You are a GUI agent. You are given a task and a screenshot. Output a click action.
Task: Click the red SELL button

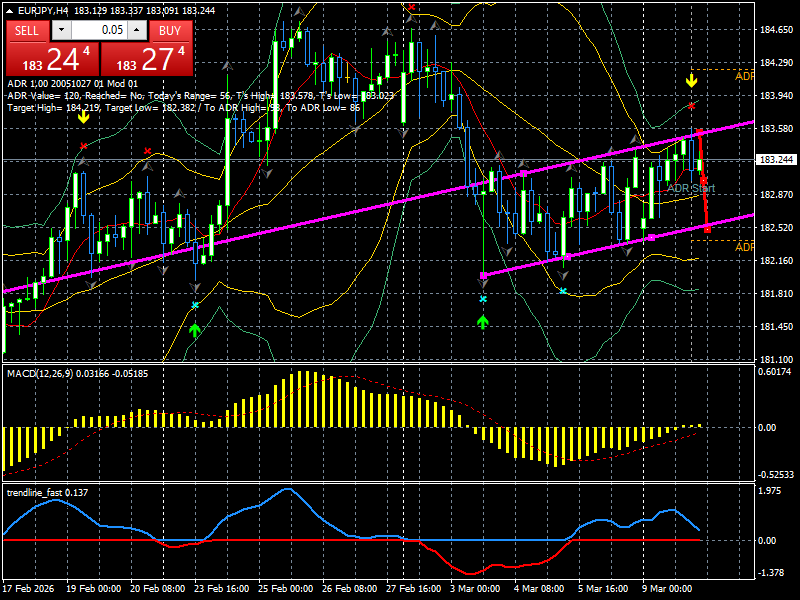click(x=27, y=31)
